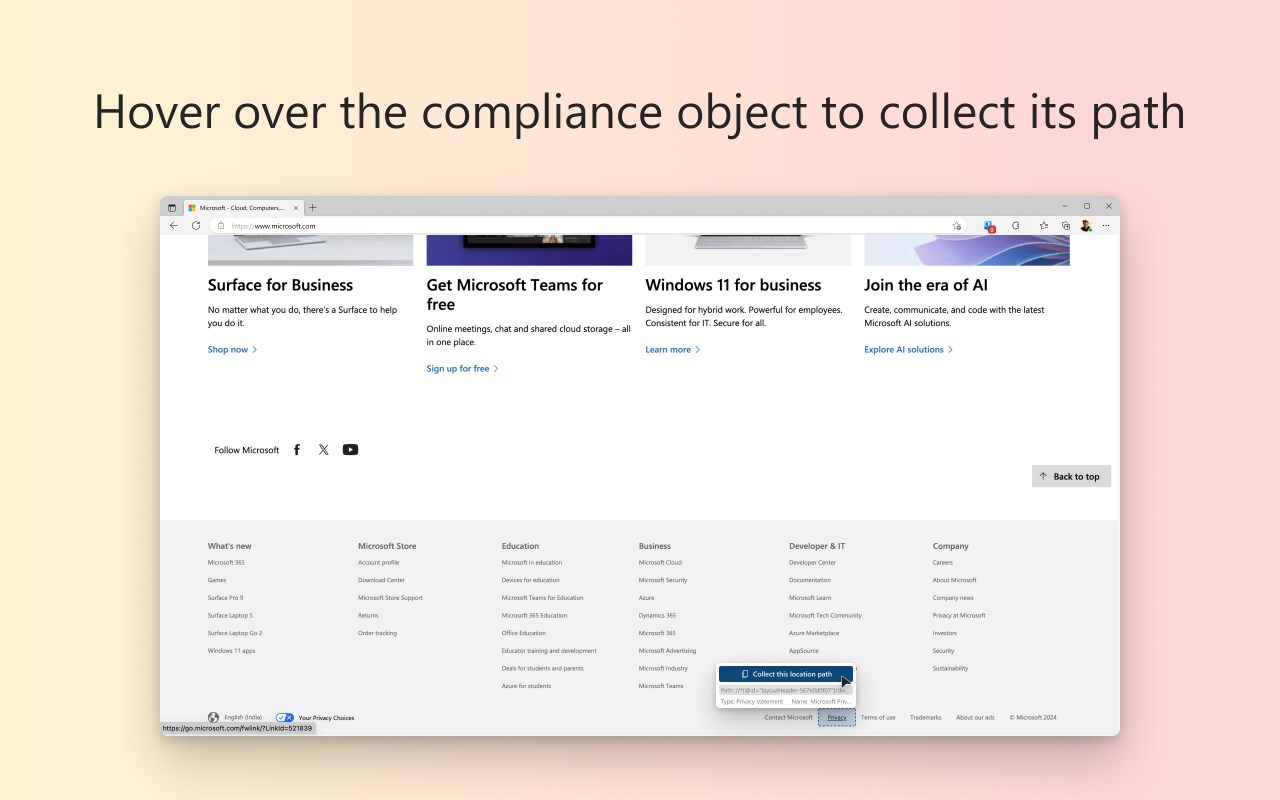Open the Collections icon
The height and width of the screenshot is (800, 1280).
1066,226
